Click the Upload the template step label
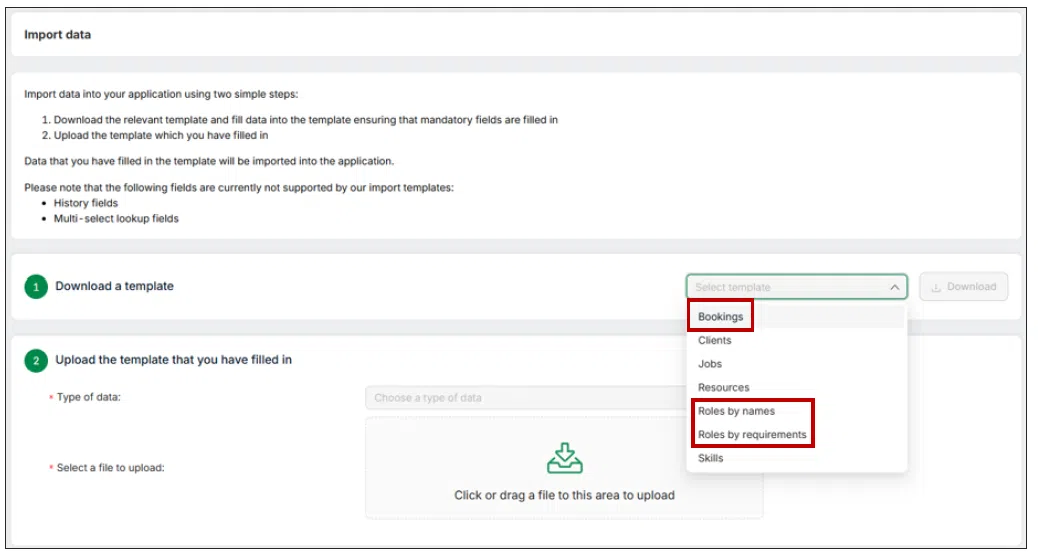Image resolution: width=1038 pixels, height=556 pixels. pyautogui.click(x=173, y=359)
